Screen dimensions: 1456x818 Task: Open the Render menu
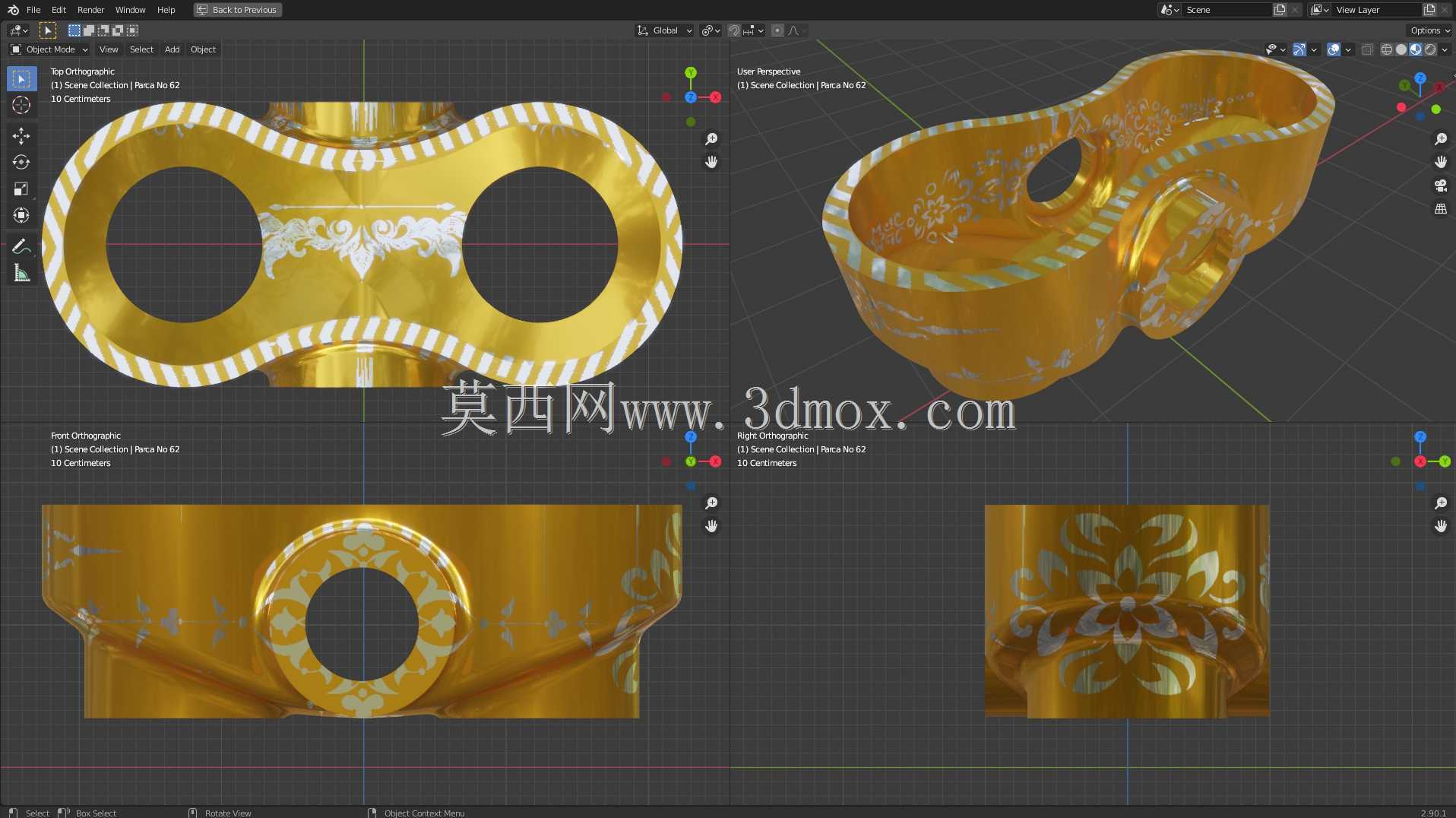pyautogui.click(x=90, y=10)
